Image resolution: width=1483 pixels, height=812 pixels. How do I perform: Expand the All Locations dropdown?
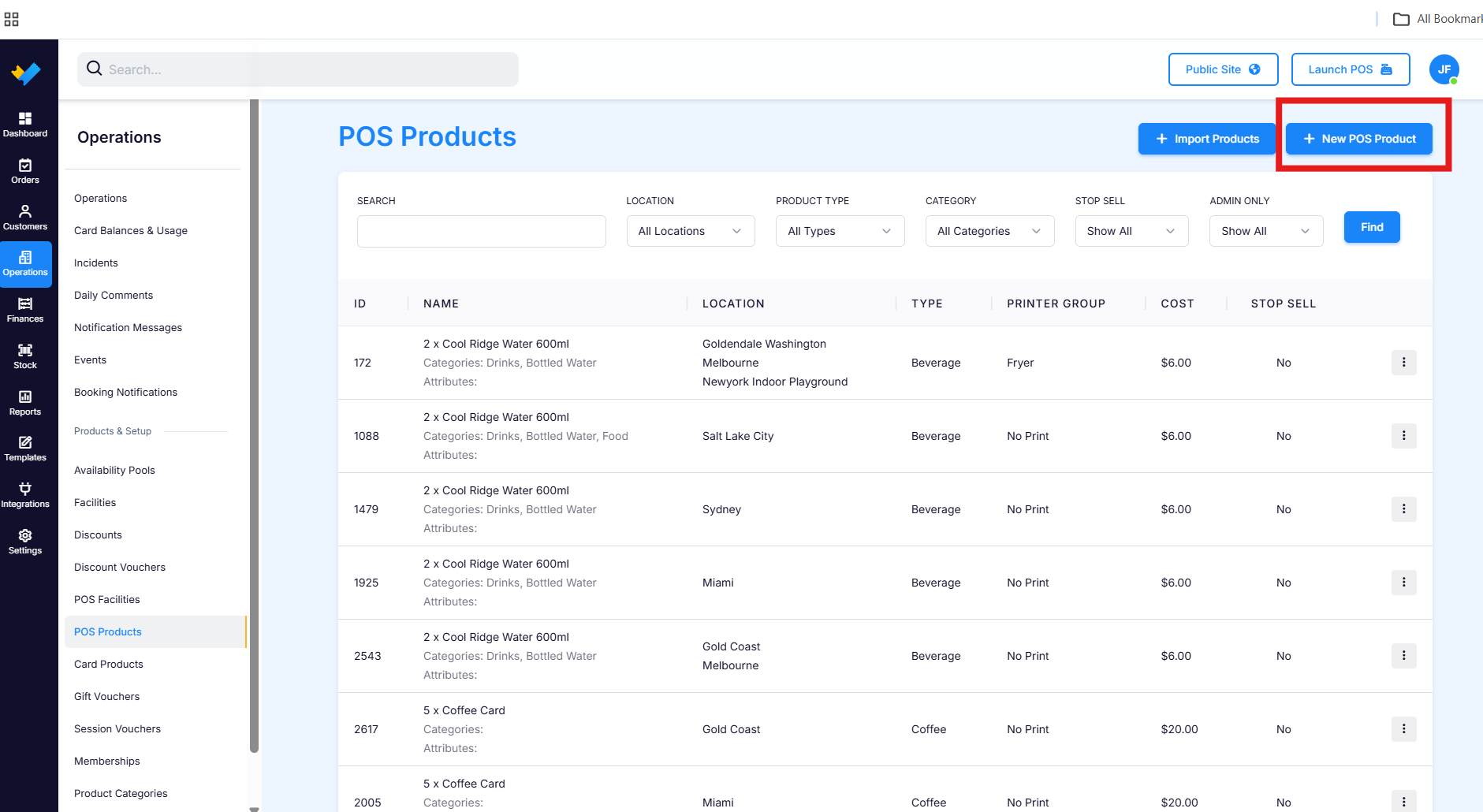(691, 231)
